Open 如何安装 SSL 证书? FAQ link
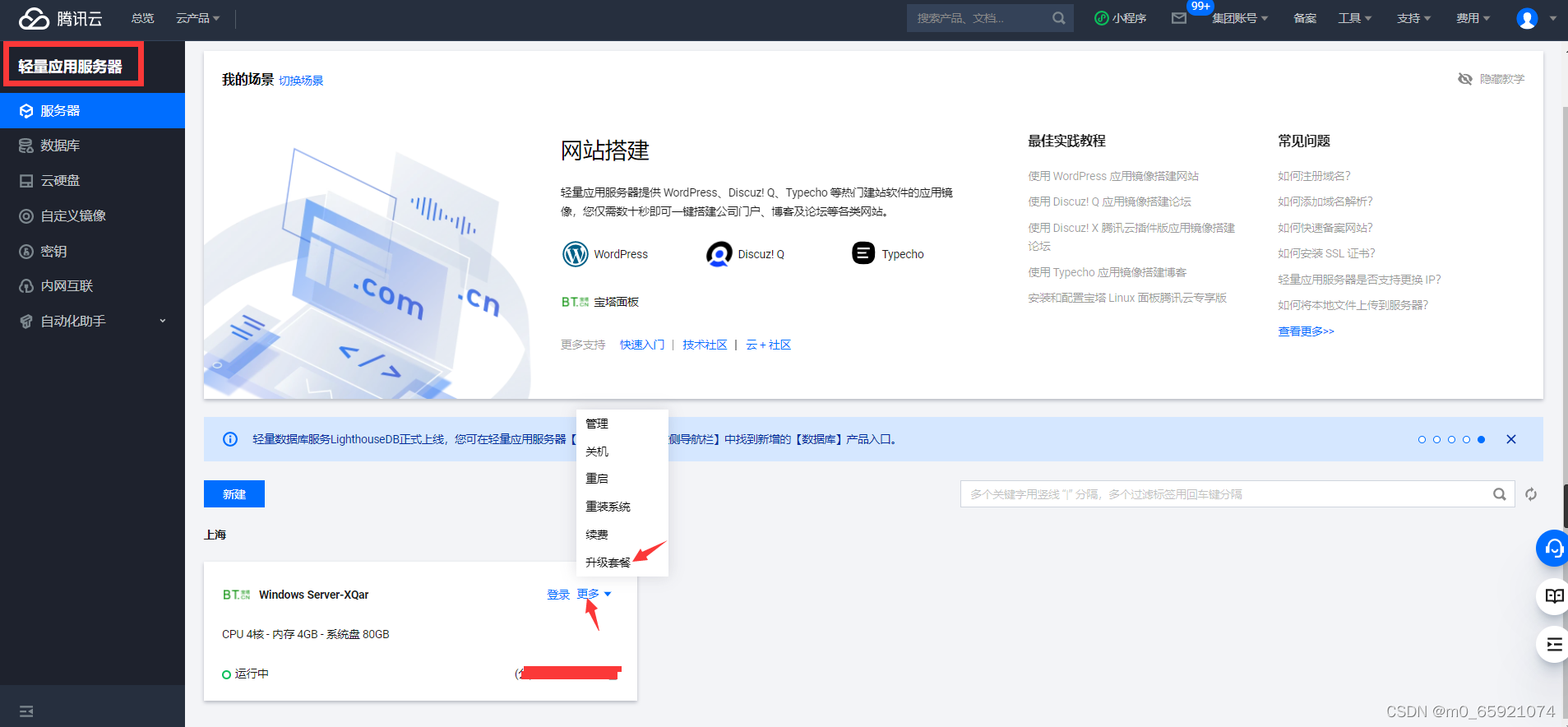The image size is (1568, 727). tap(1326, 253)
